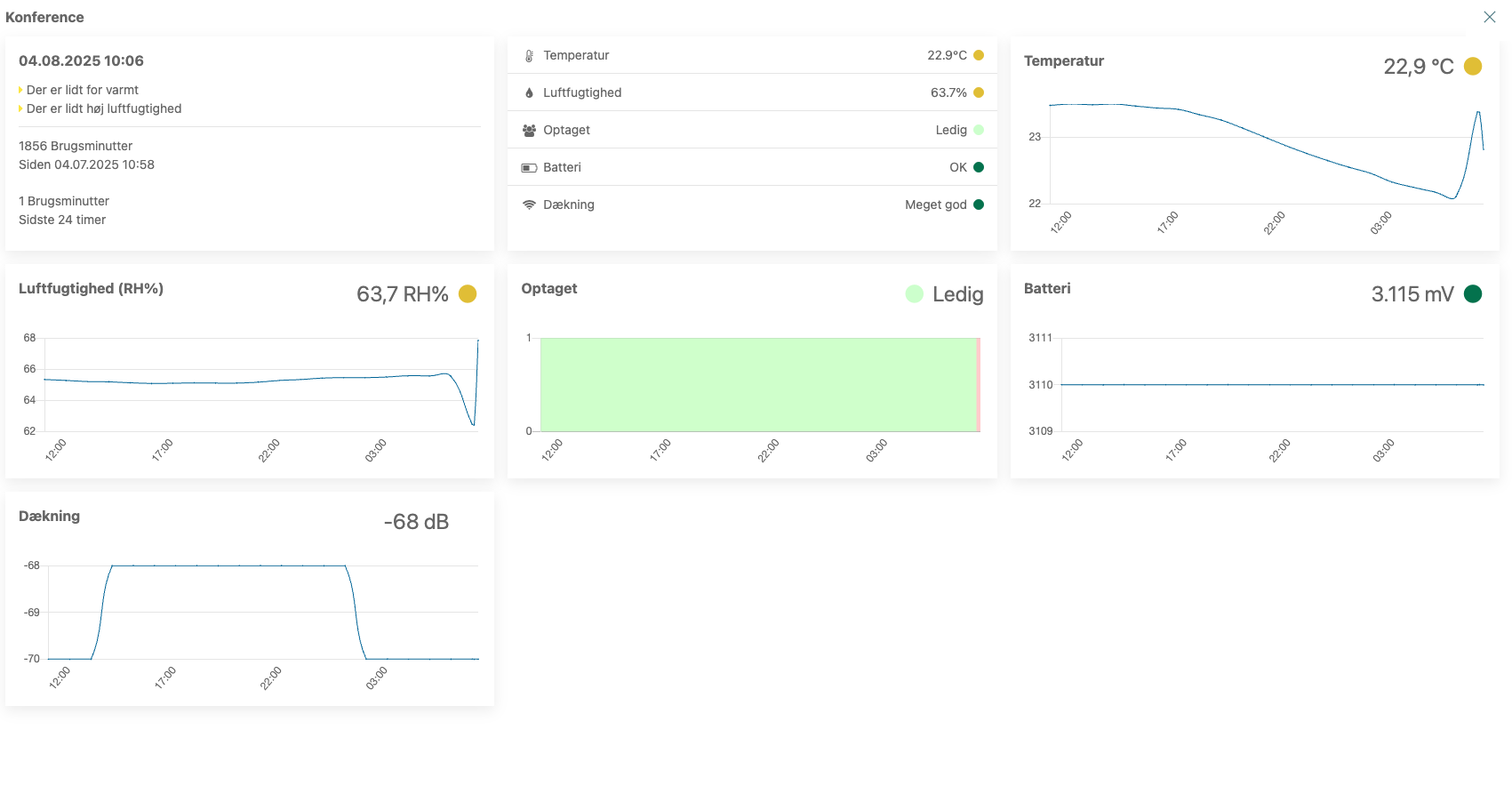Click the green status dot beside 3.115 mV
This screenshot has height=794, width=1512.
1473,293
